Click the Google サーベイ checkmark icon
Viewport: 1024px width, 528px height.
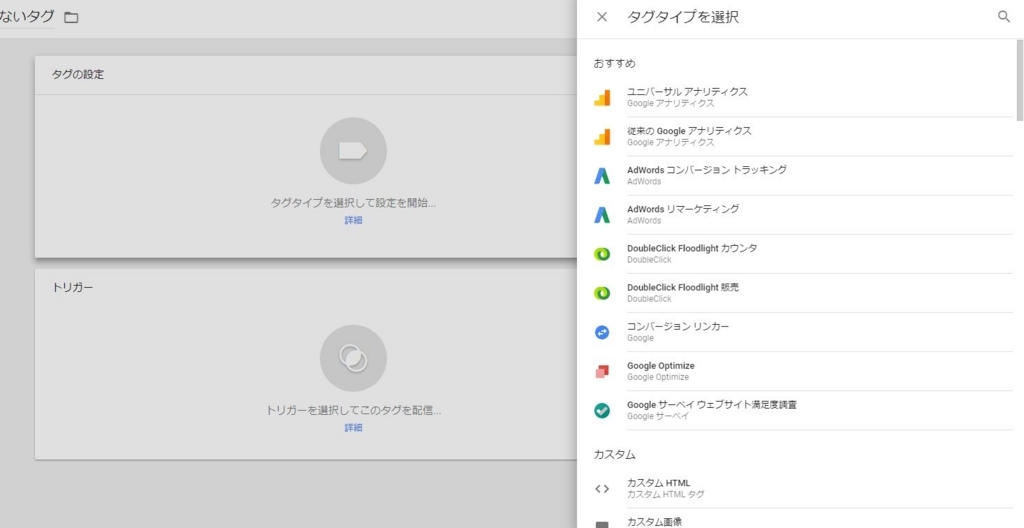click(x=601, y=410)
